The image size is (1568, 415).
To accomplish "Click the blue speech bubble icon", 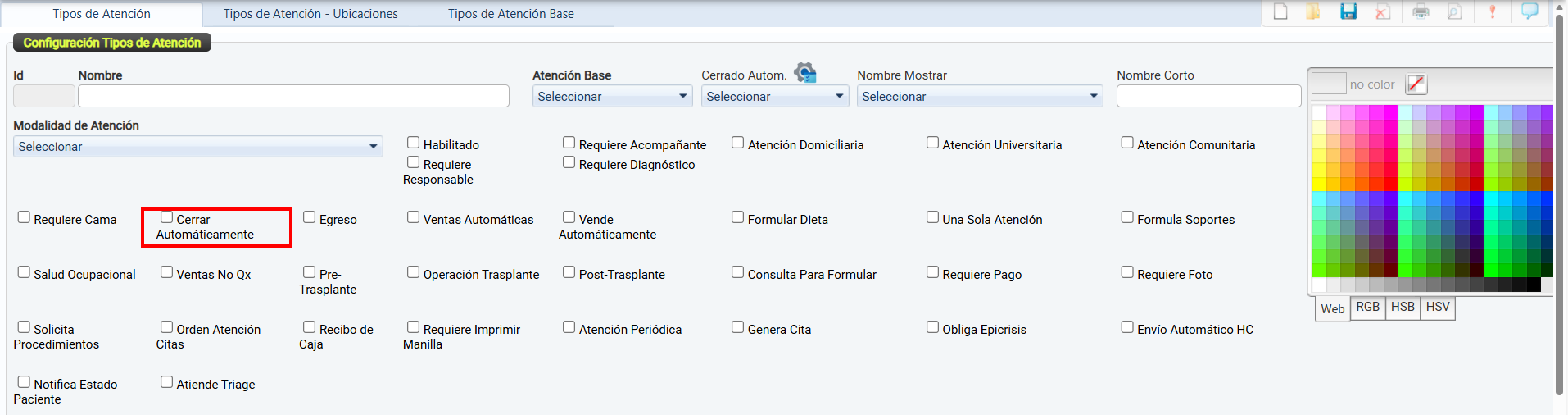I will point(1529,11).
